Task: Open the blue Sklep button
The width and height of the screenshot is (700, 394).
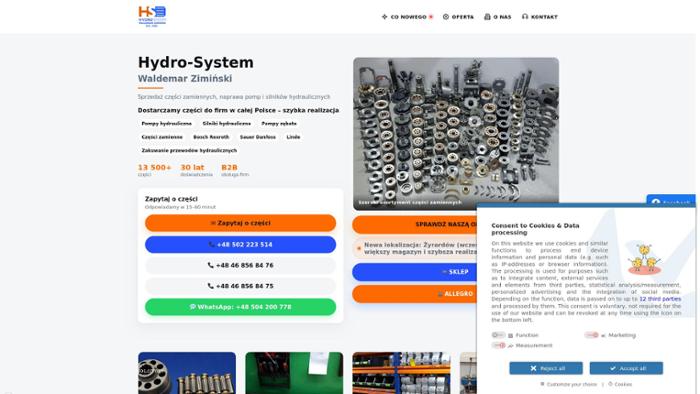Action: [414, 272]
